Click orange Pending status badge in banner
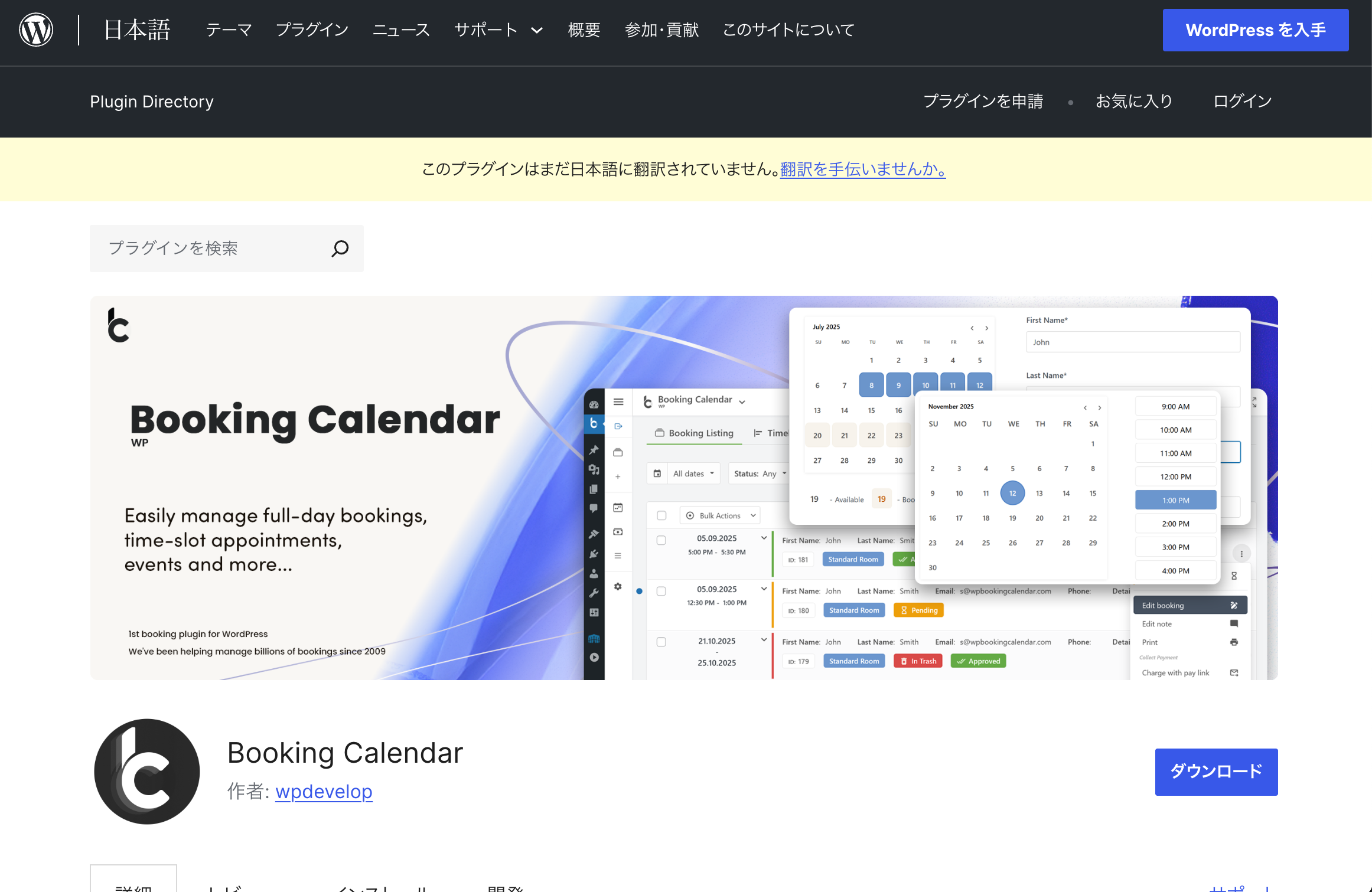The image size is (1372, 892). tap(918, 610)
